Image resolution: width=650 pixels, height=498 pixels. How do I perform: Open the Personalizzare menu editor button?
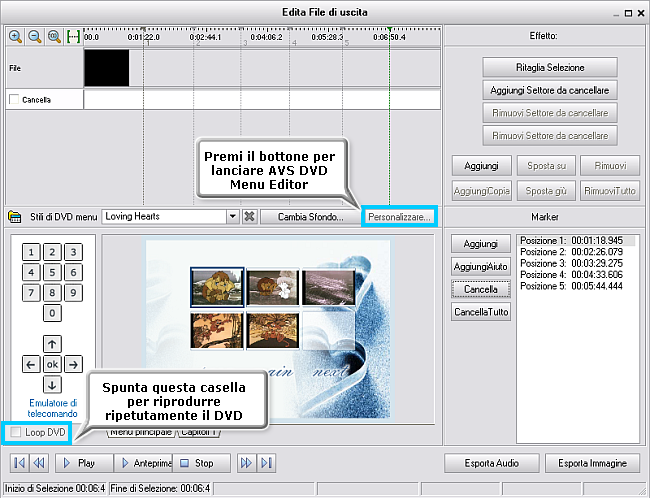399,217
